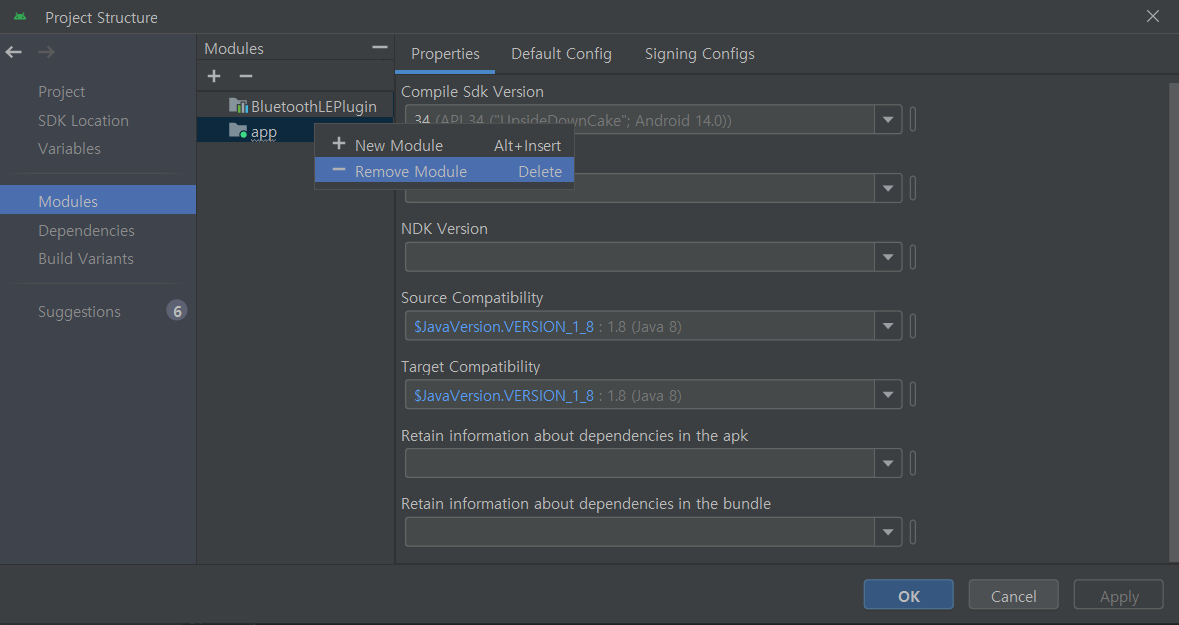Click the NDK Version label
The height and width of the screenshot is (625, 1179).
444,229
